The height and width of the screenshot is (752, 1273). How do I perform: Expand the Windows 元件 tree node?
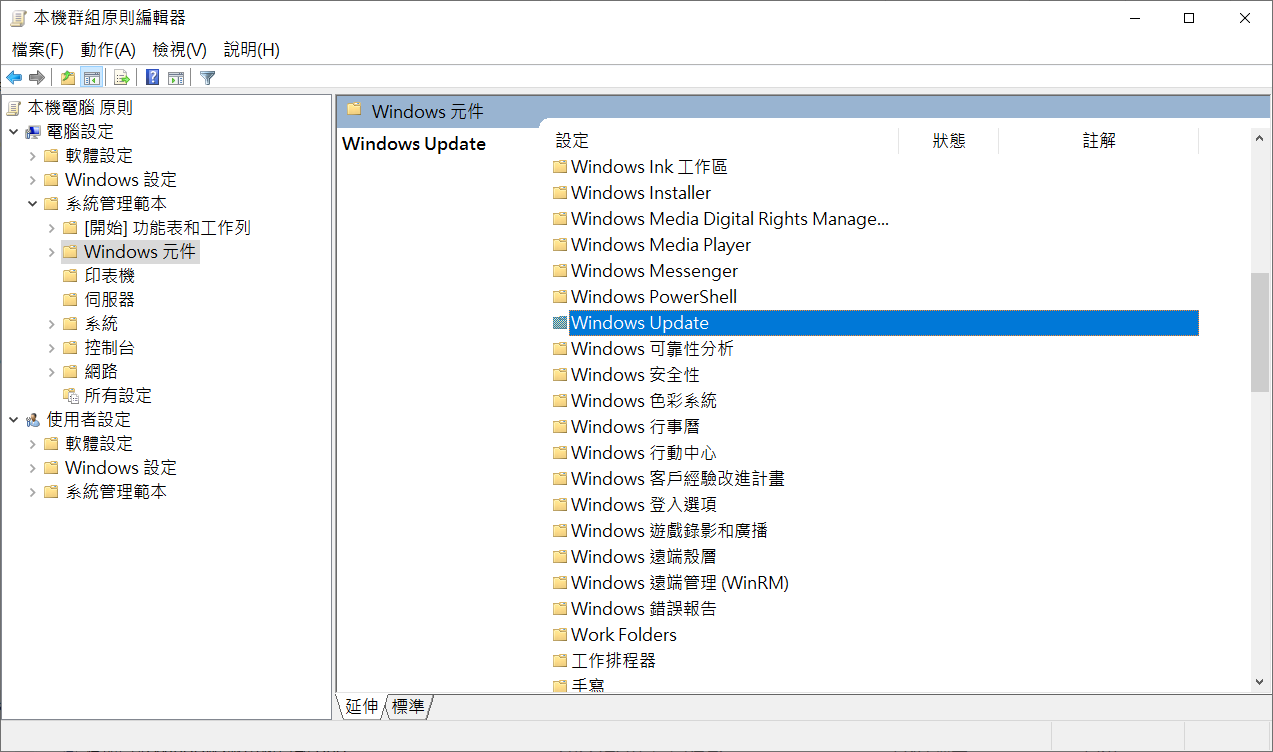(x=51, y=252)
